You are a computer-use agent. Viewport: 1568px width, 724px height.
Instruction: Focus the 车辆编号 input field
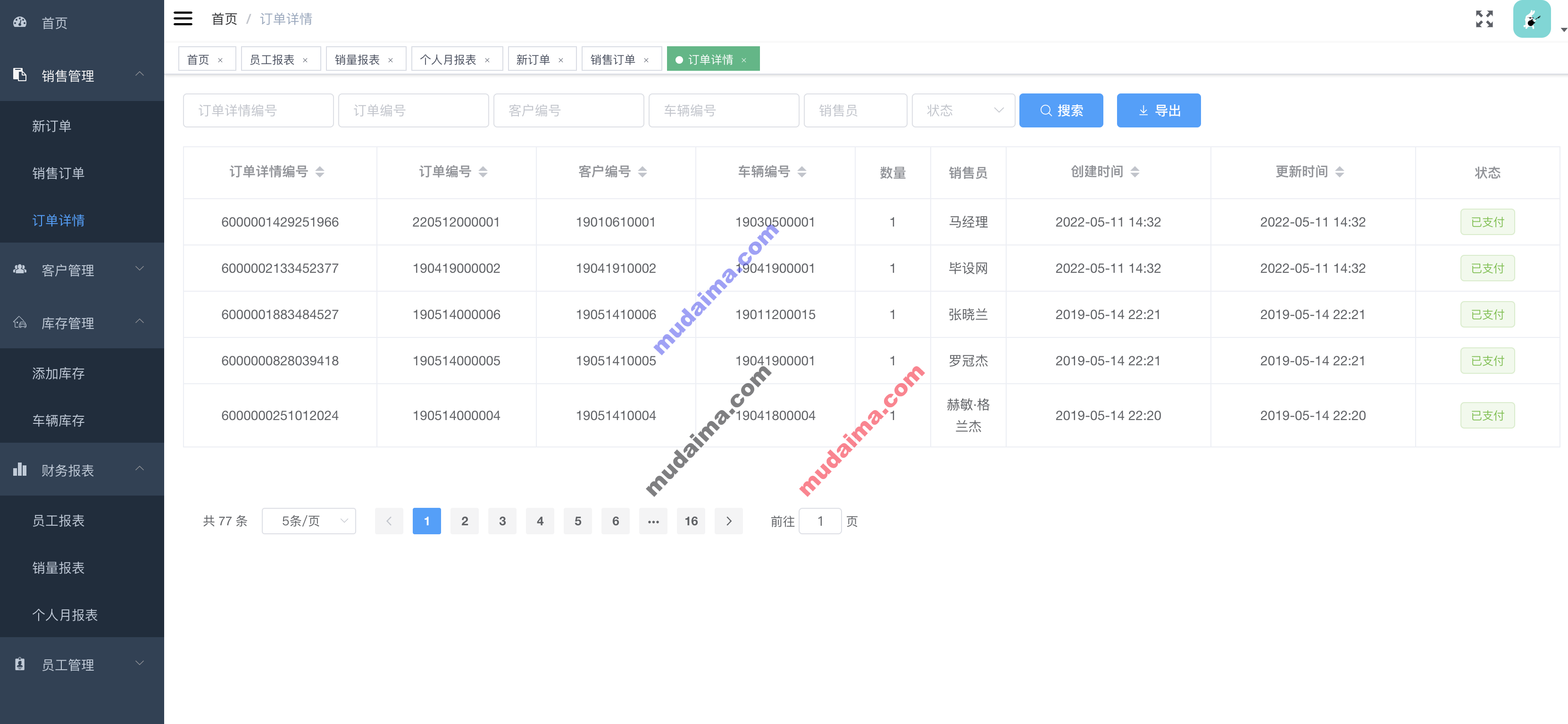tap(724, 110)
